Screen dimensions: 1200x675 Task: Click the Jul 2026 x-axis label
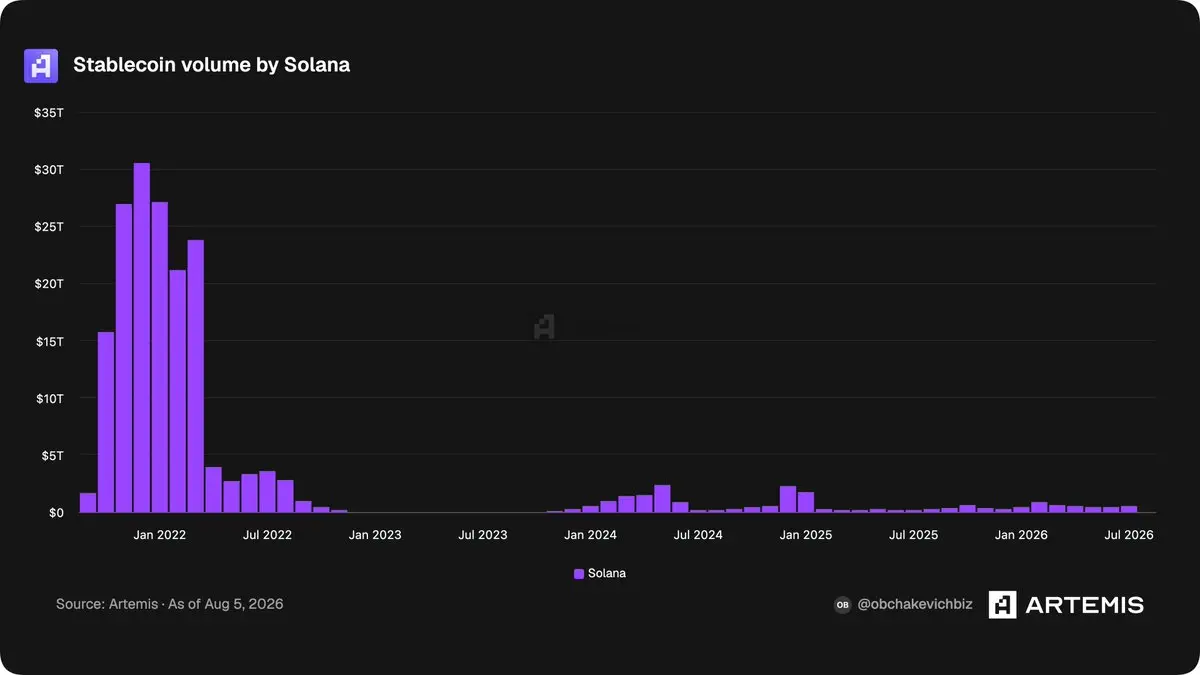1130,535
